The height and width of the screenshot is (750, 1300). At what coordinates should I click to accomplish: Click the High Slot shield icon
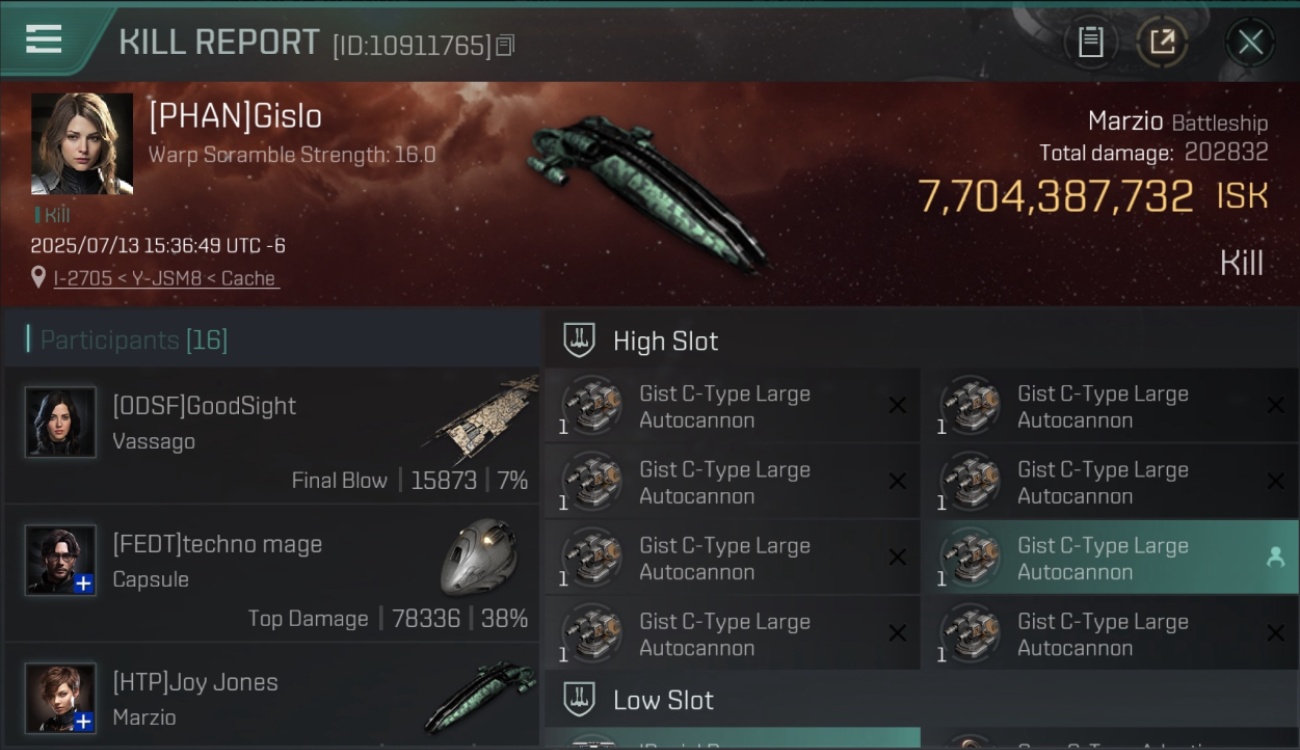(x=579, y=340)
